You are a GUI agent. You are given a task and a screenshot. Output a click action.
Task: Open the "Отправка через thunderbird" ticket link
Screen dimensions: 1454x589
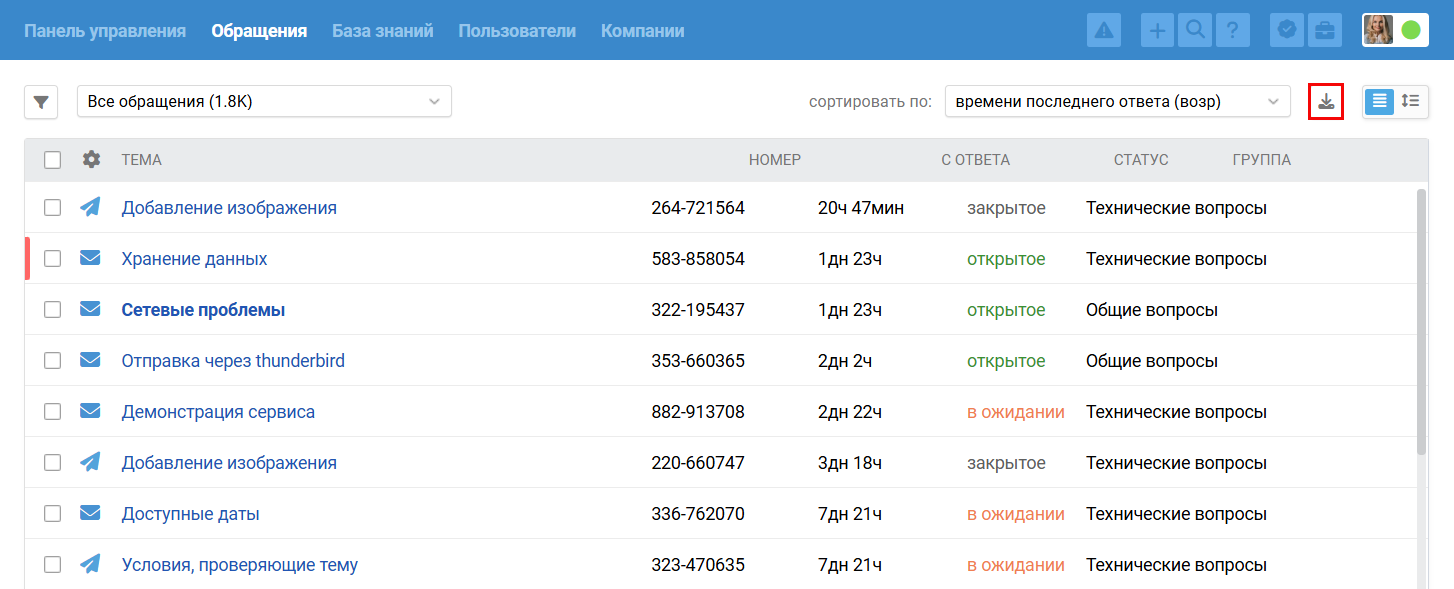click(x=233, y=361)
